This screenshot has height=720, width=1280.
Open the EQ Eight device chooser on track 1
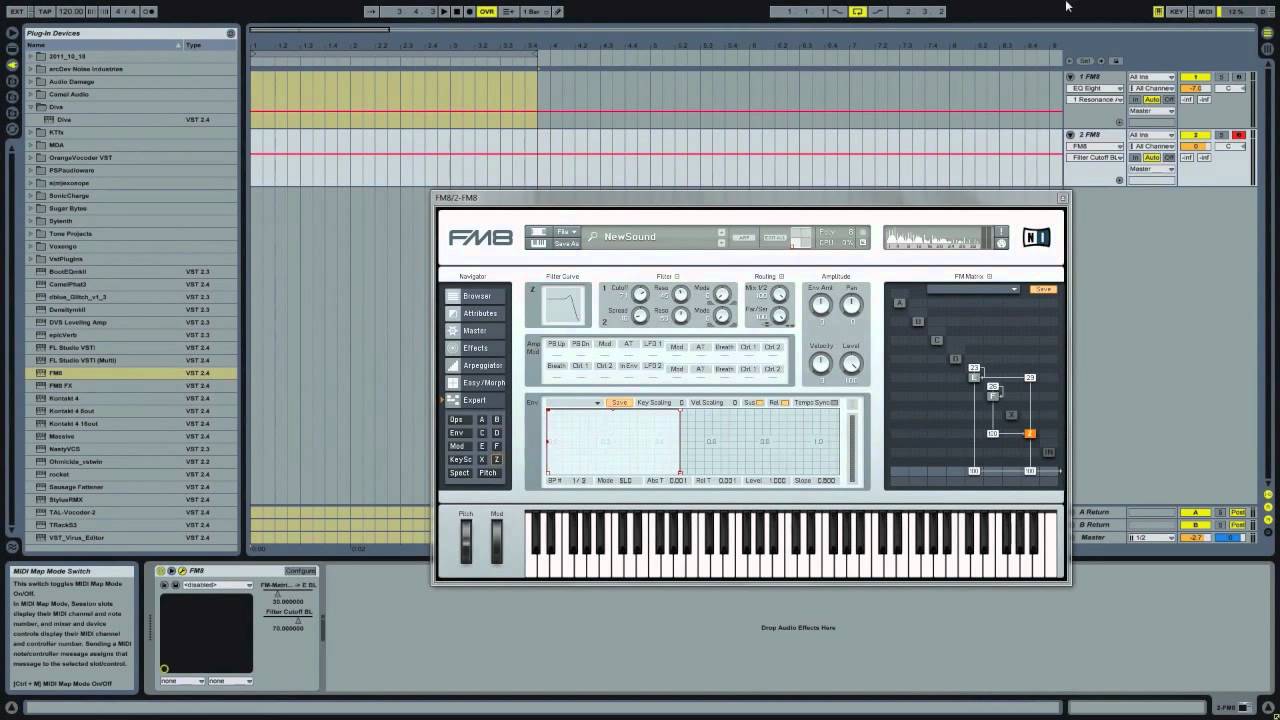(1096, 88)
